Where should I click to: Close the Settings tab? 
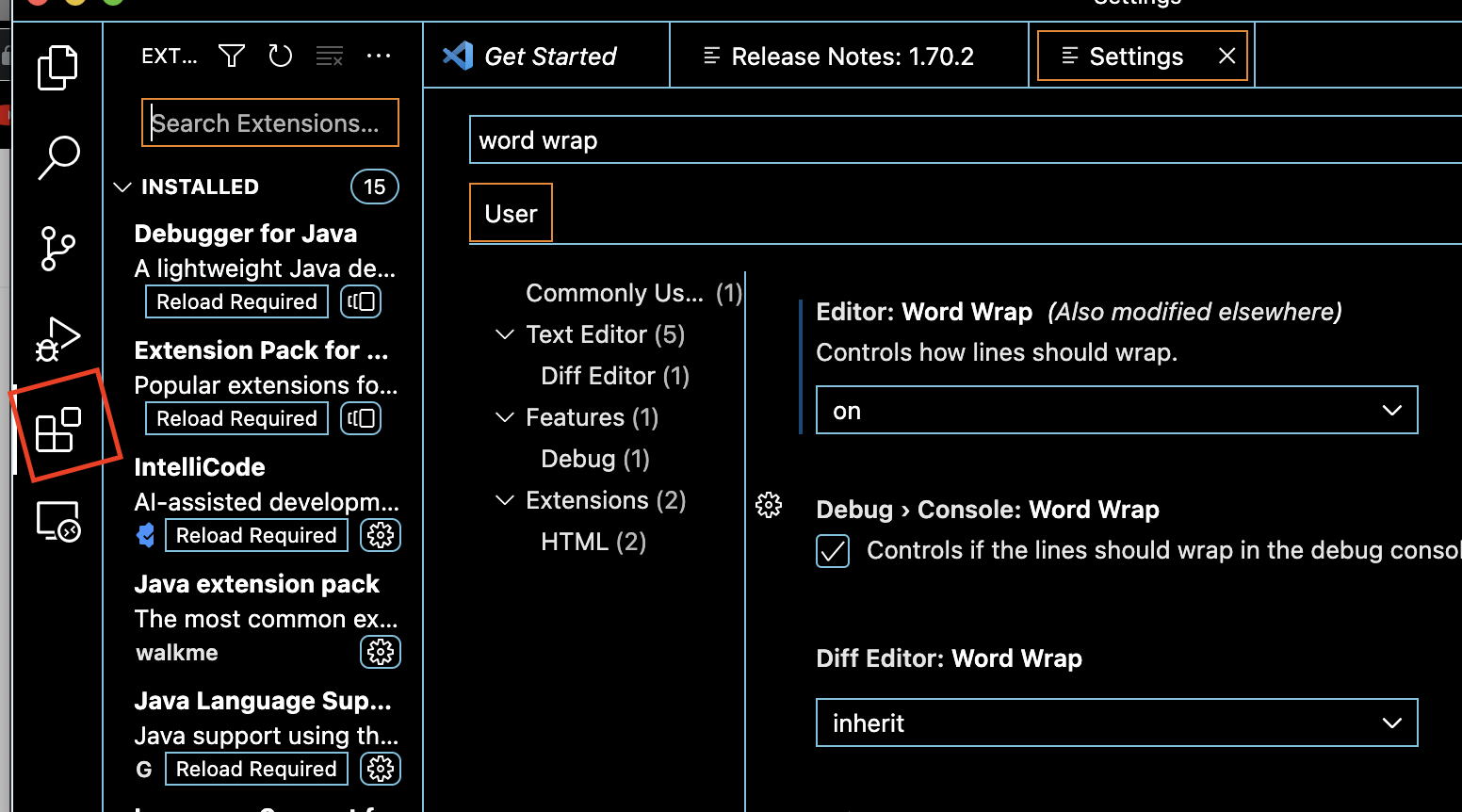tap(1226, 57)
